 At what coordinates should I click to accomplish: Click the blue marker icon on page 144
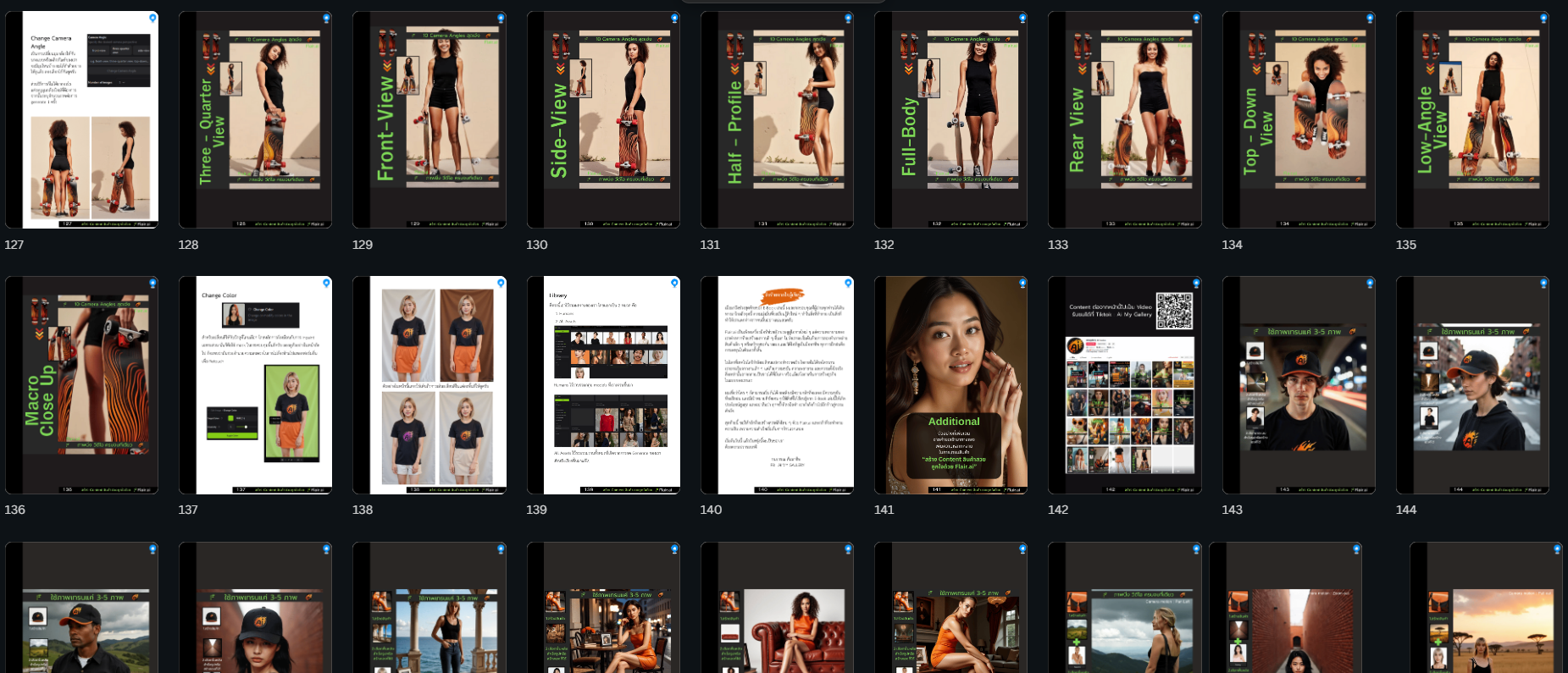(x=1543, y=283)
